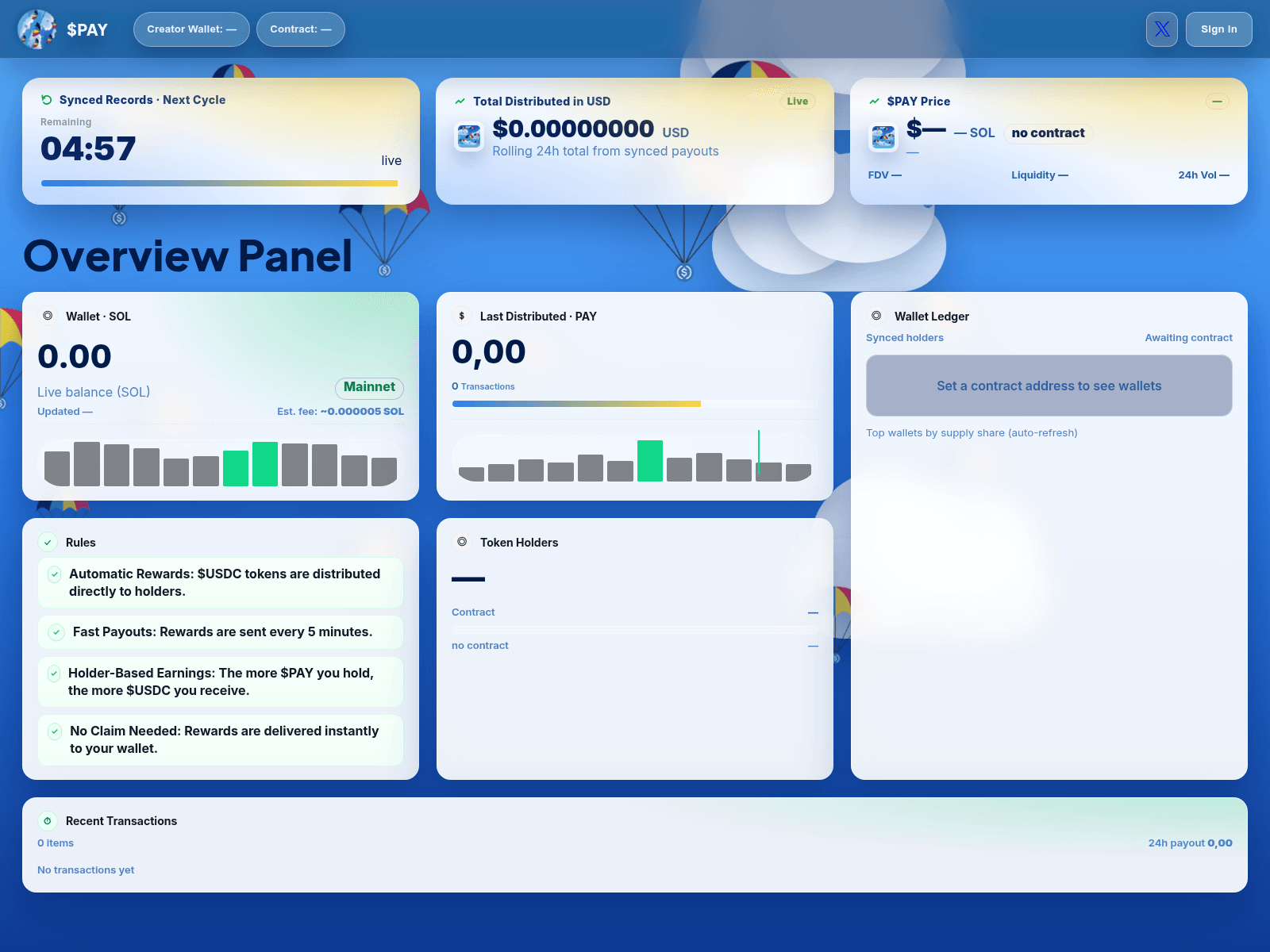
Task: Open the X (Twitter) link icon
Action: pyautogui.click(x=1162, y=29)
